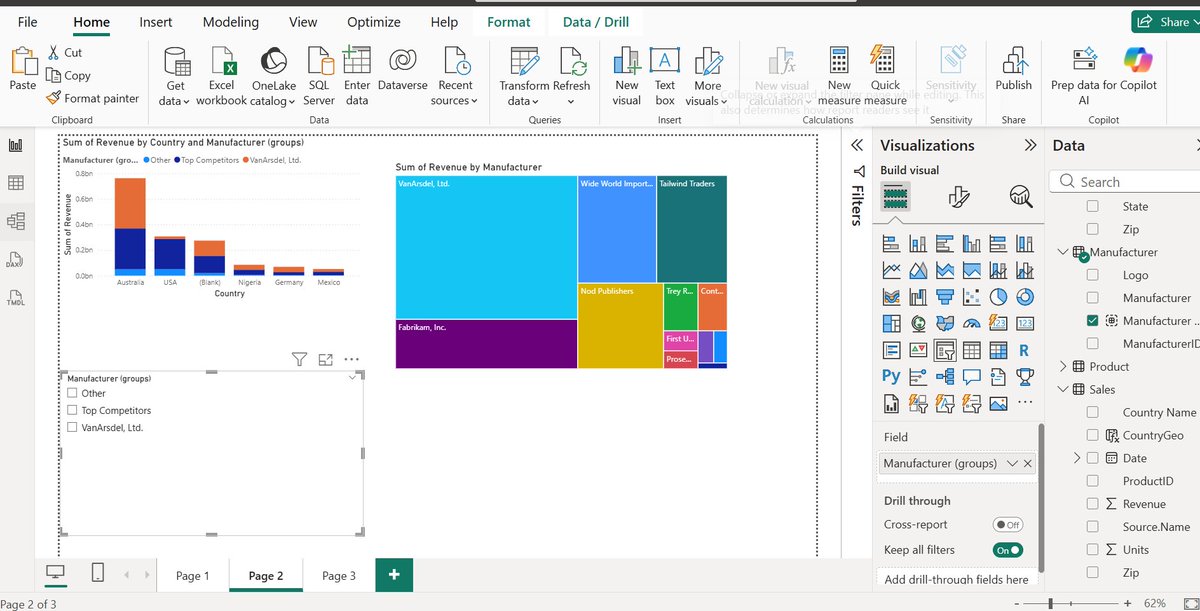This screenshot has height=611, width=1200.
Task: Go to Page 1
Action: [x=193, y=575]
